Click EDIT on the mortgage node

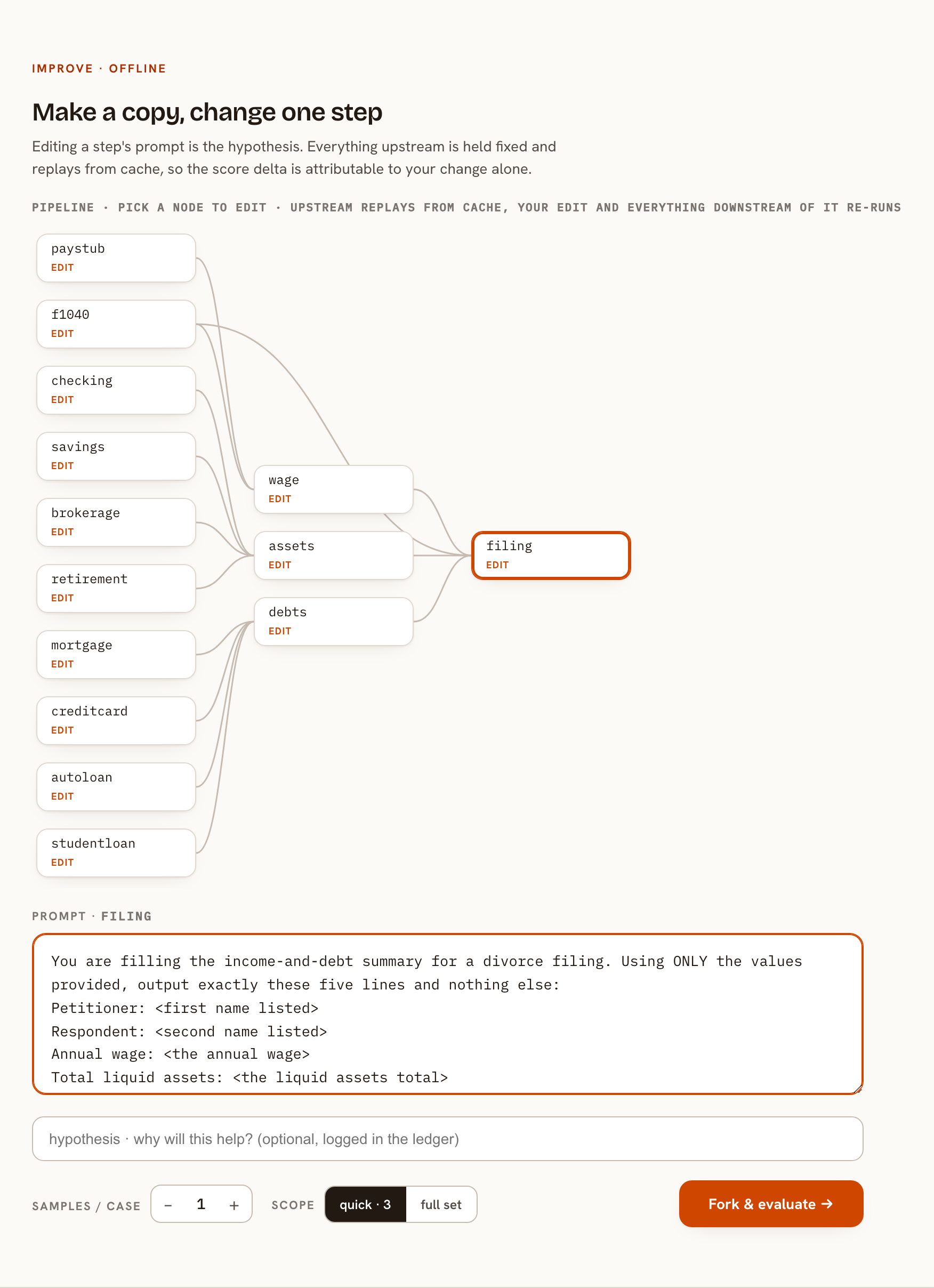point(62,664)
